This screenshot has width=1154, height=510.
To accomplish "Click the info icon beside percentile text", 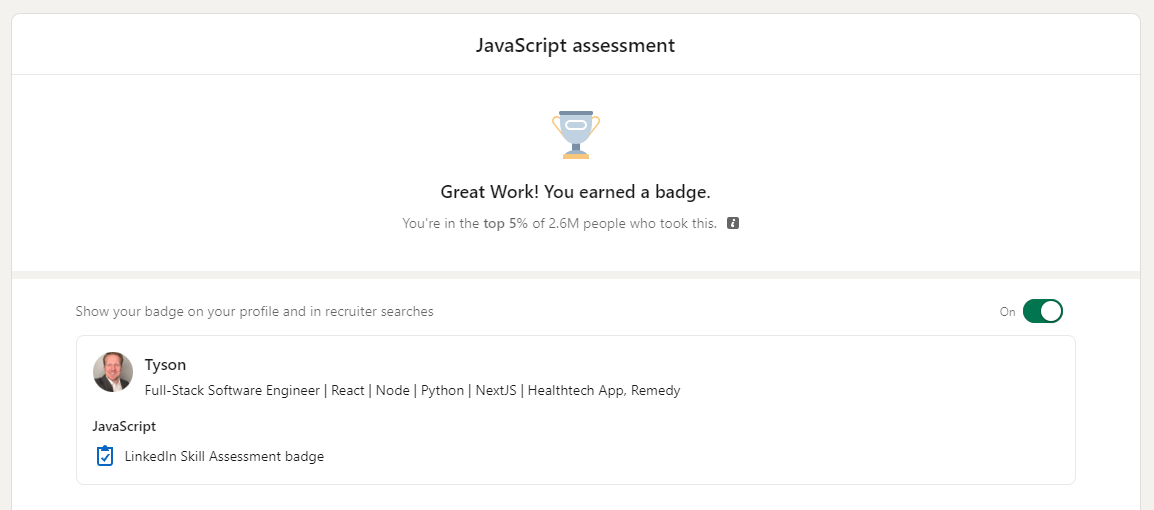I will click(x=732, y=223).
